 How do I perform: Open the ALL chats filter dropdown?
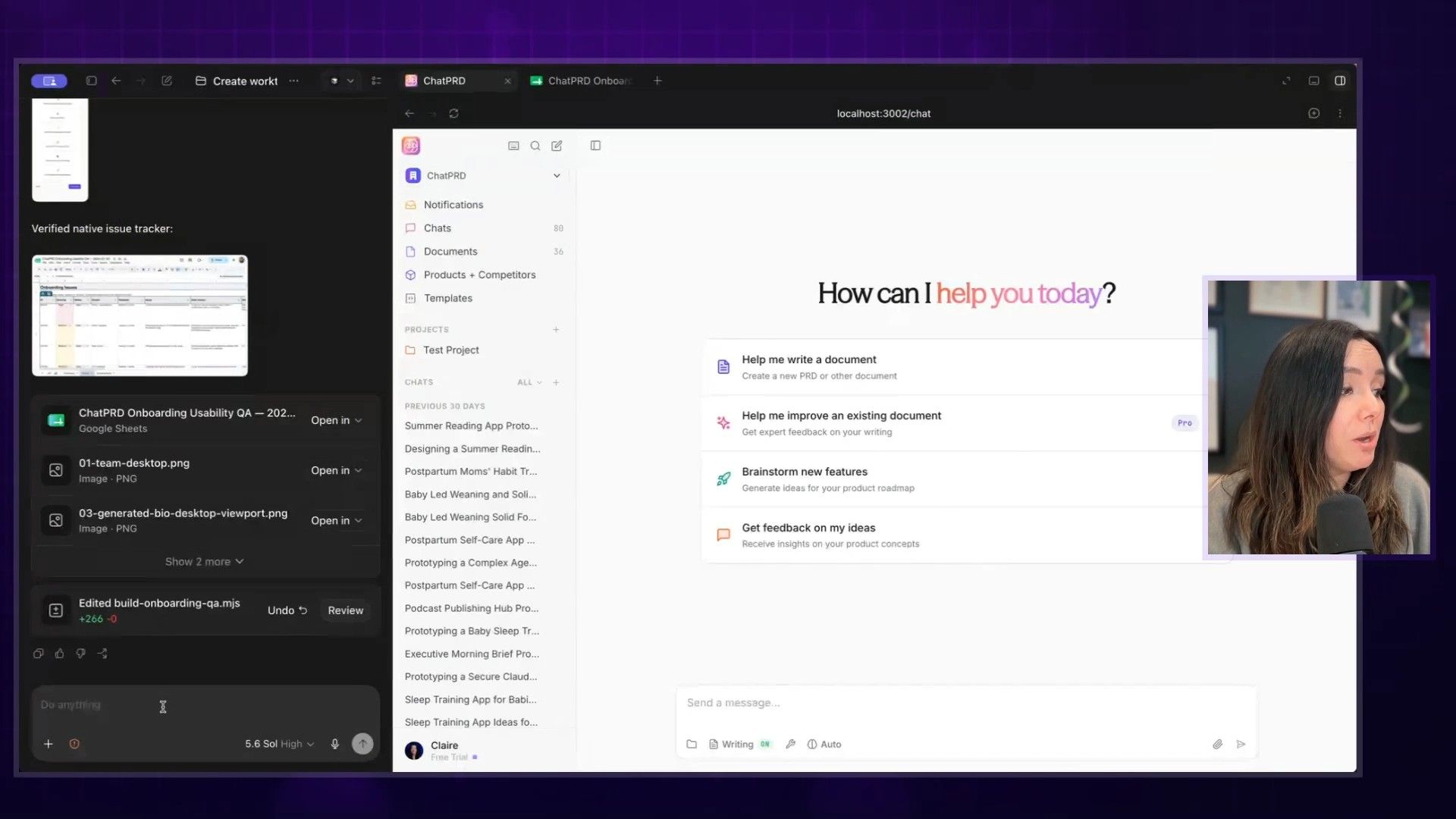pyautogui.click(x=529, y=382)
